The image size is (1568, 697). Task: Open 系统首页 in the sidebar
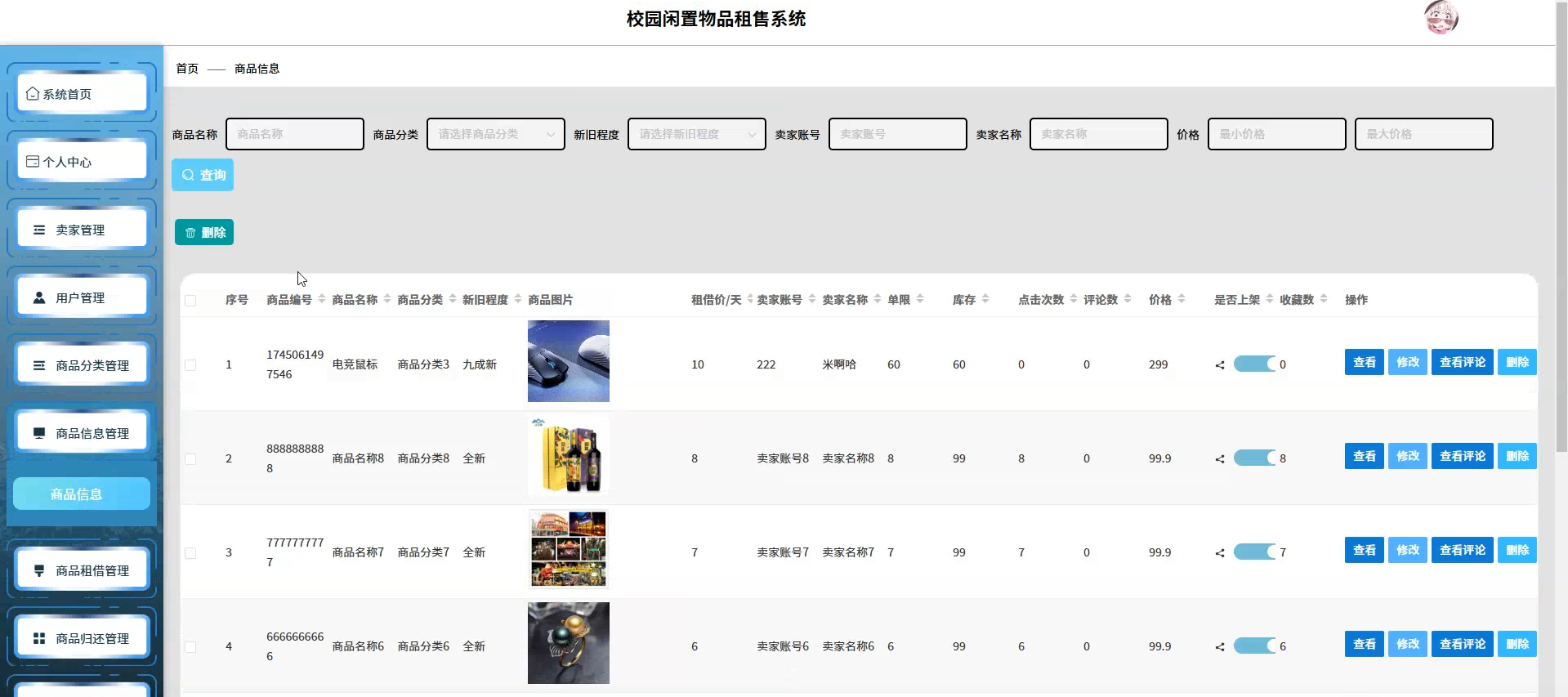82,94
